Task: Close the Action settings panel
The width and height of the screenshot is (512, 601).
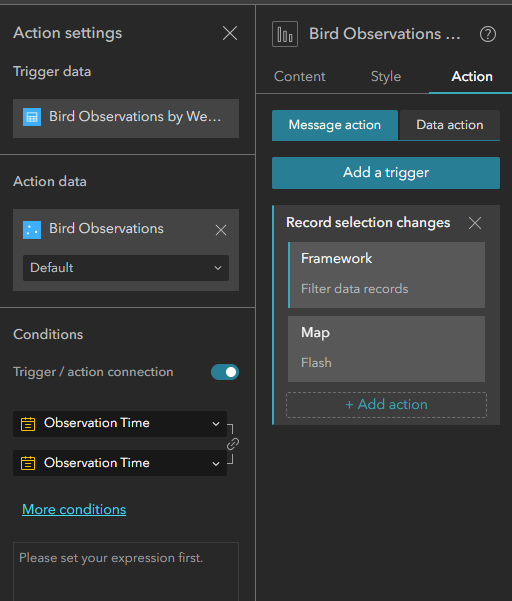Action: [x=230, y=33]
